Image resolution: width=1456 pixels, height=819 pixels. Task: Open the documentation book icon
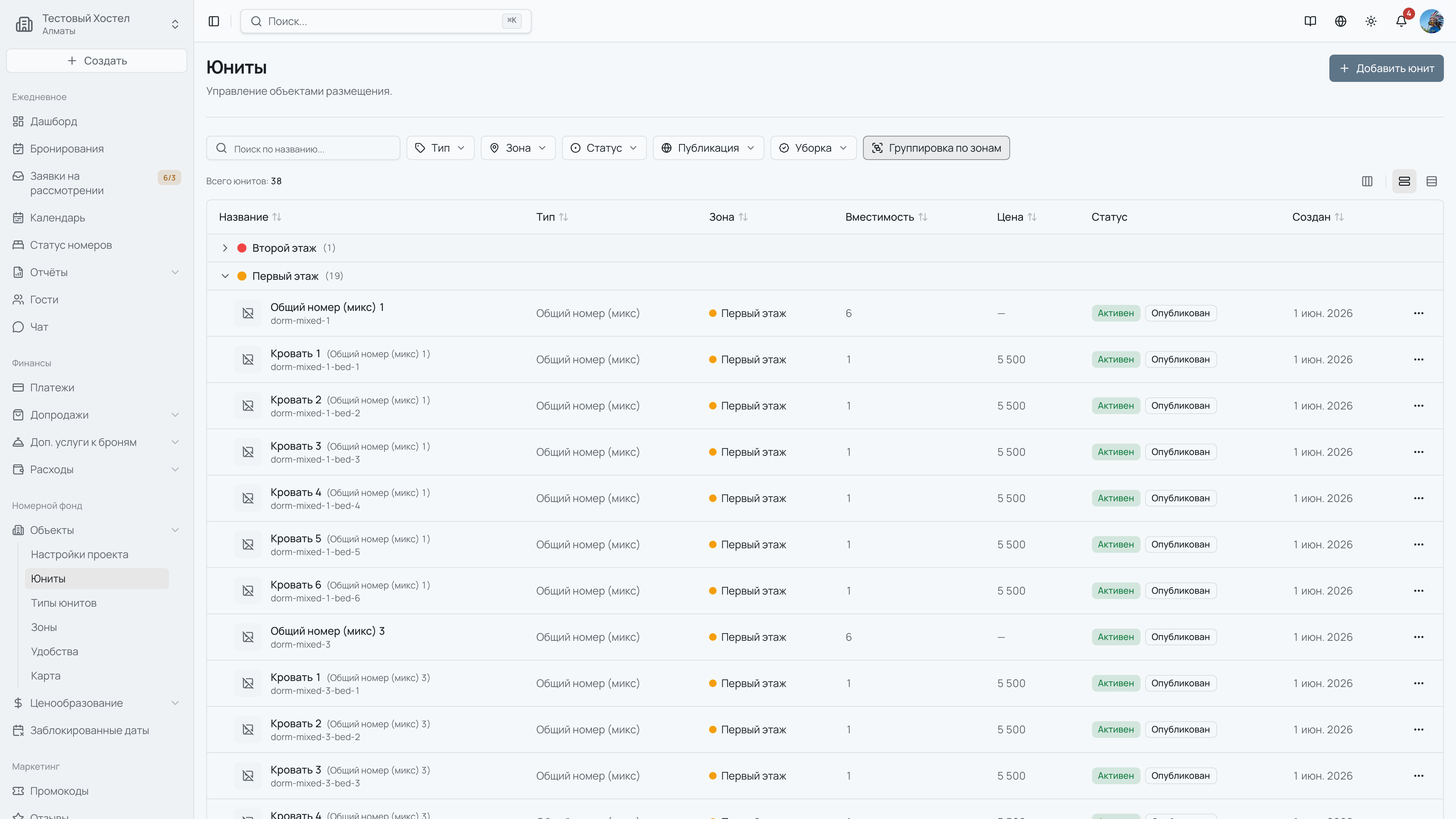[1310, 21]
